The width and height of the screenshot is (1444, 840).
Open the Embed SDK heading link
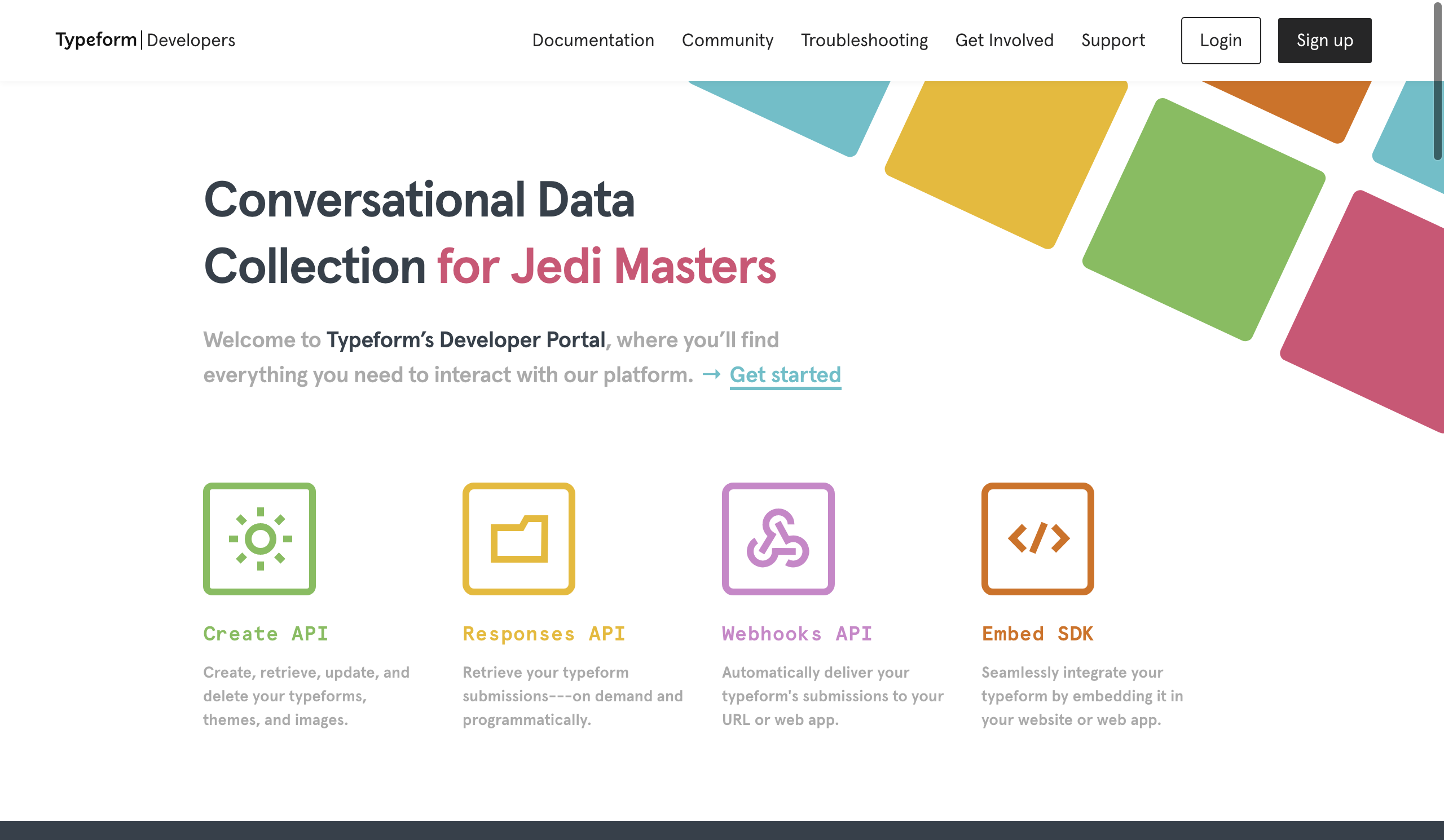1037,633
